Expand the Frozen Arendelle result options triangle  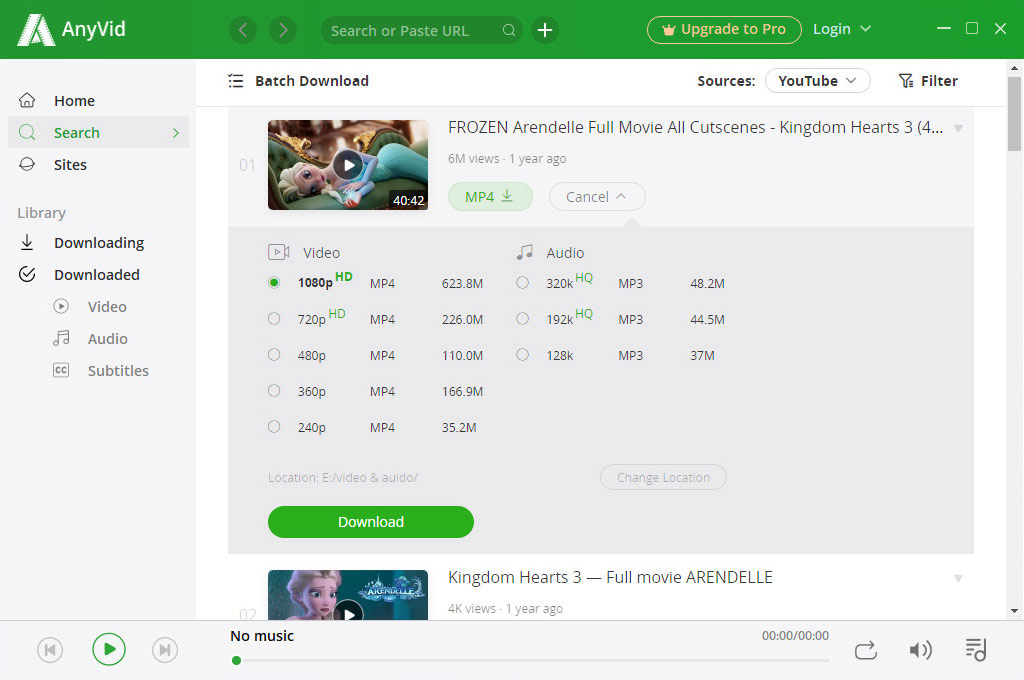(958, 128)
